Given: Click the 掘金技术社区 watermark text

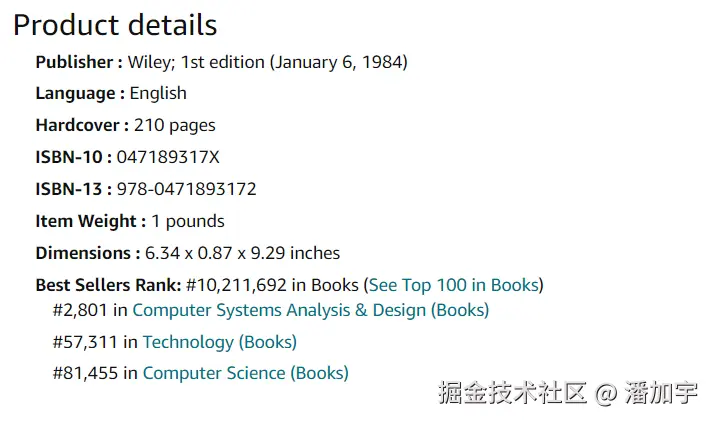Looking at the screenshot, I should [x=512, y=393].
